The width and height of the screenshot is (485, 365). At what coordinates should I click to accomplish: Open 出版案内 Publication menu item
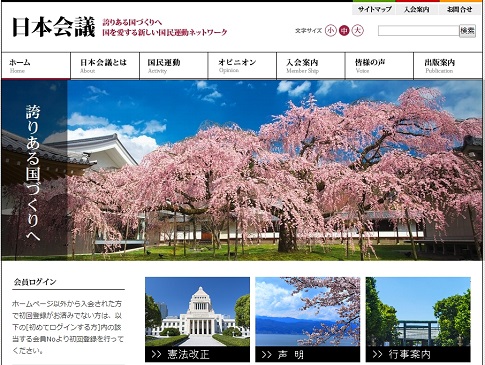[448, 66]
